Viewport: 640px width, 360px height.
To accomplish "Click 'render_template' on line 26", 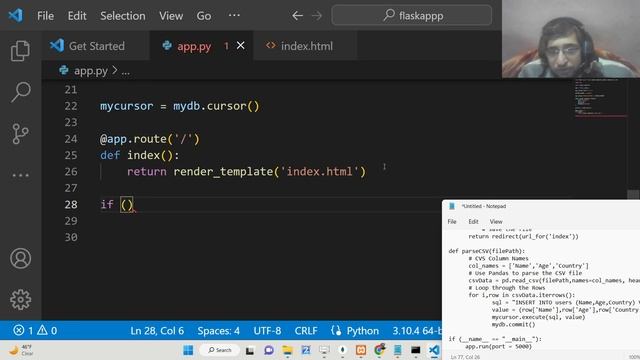I will click(223, 171).
